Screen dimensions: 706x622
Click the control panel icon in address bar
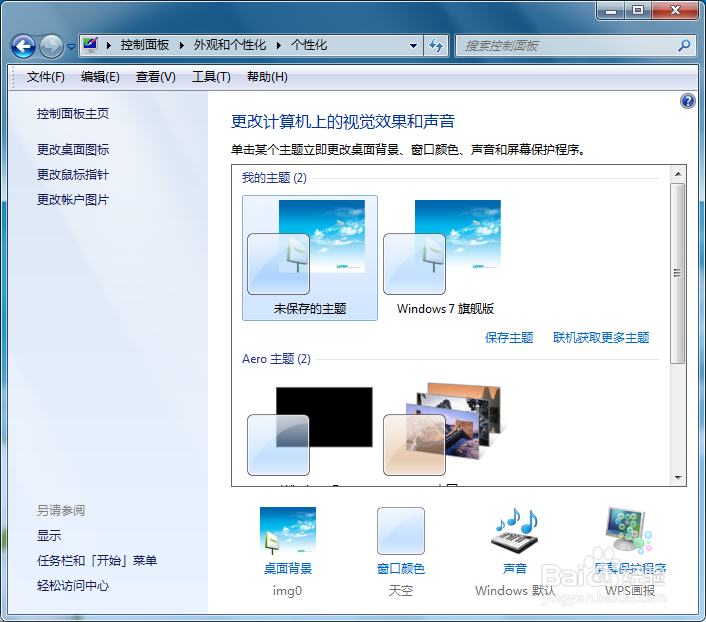coord(91,45)
